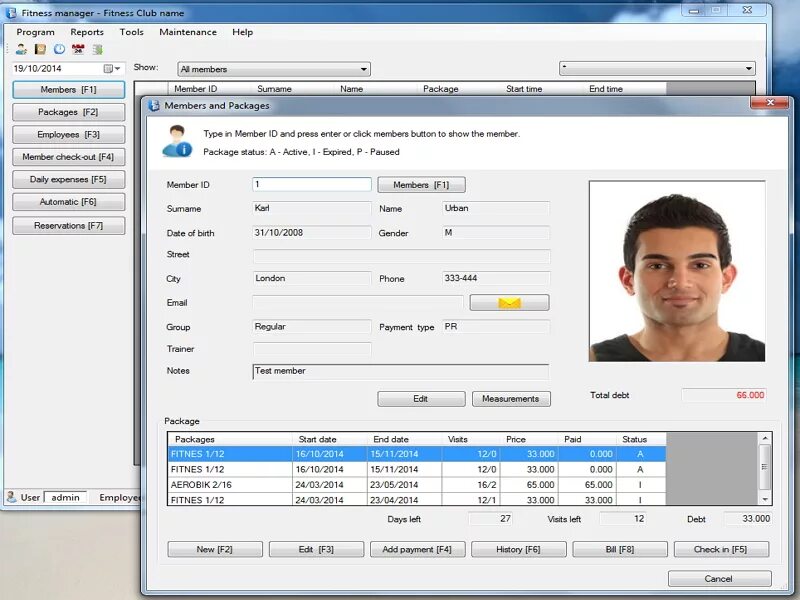
Task: Click the blue clock toolbar icon
Action: 60,49
